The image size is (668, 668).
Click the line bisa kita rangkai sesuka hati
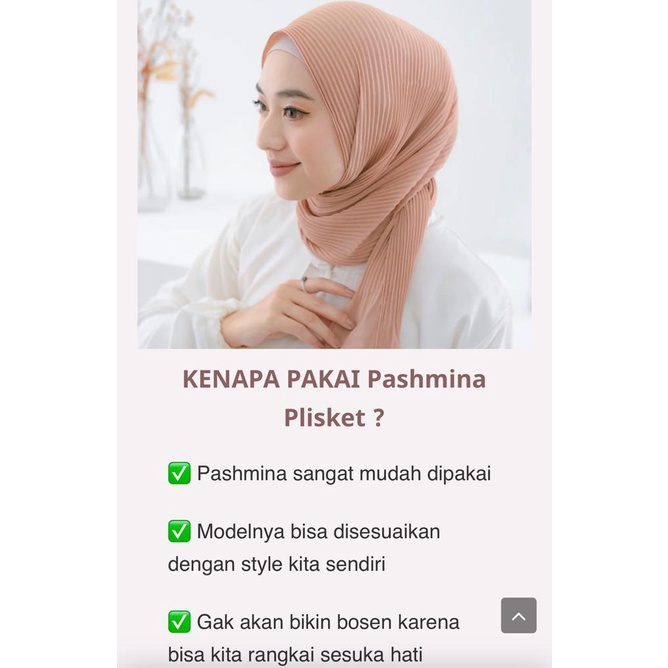coord(295,654)
